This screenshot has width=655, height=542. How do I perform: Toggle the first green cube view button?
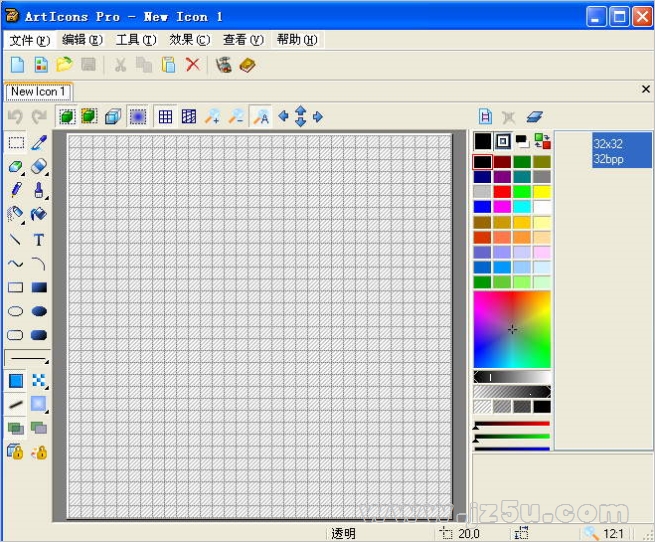pos(67,117)
